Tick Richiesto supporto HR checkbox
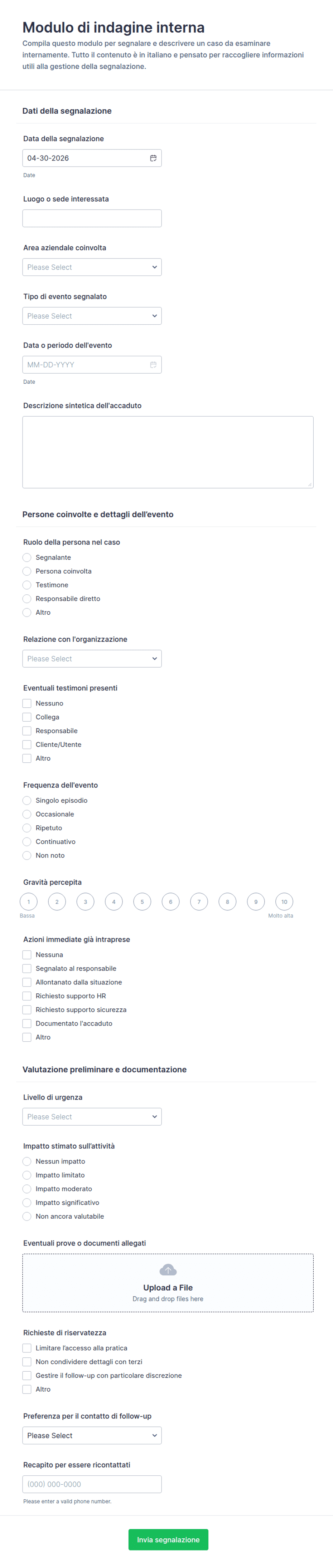This screenshot has height=1568, width=333. point(27,996)
